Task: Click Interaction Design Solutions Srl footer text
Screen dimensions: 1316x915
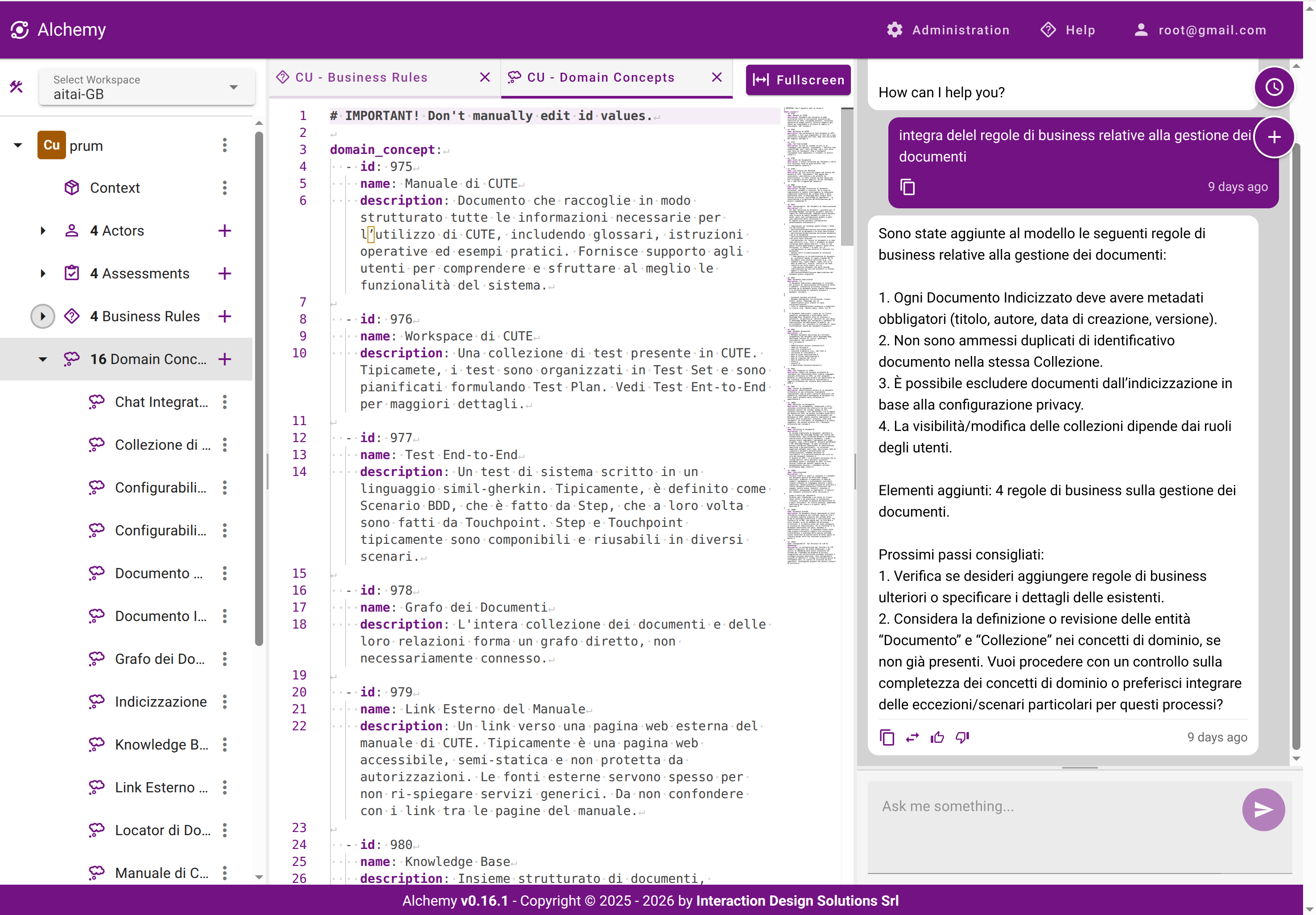Action: 797,901
